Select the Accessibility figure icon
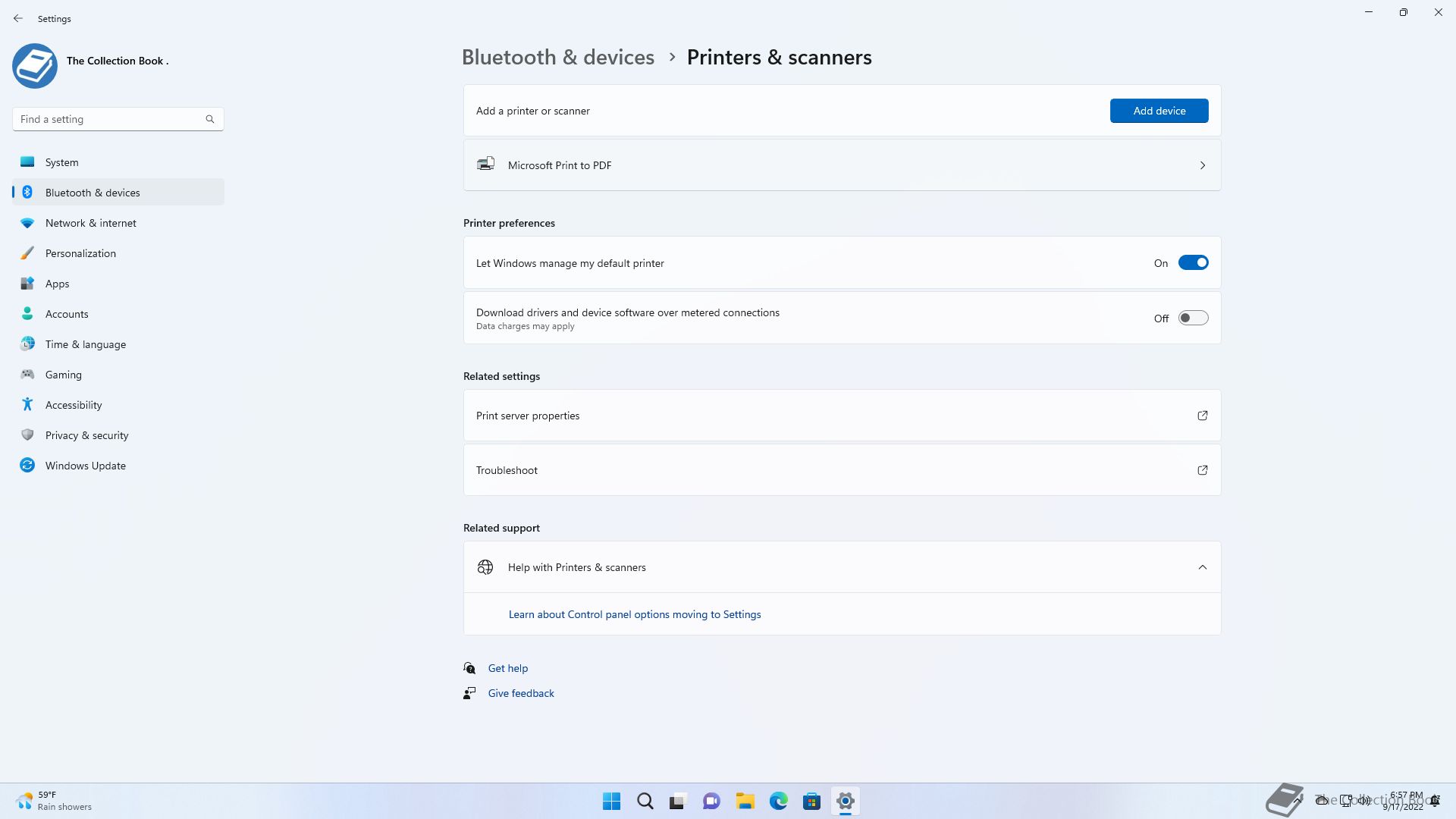Viewport: 1456px width, 819px height. tap(27, 404)
